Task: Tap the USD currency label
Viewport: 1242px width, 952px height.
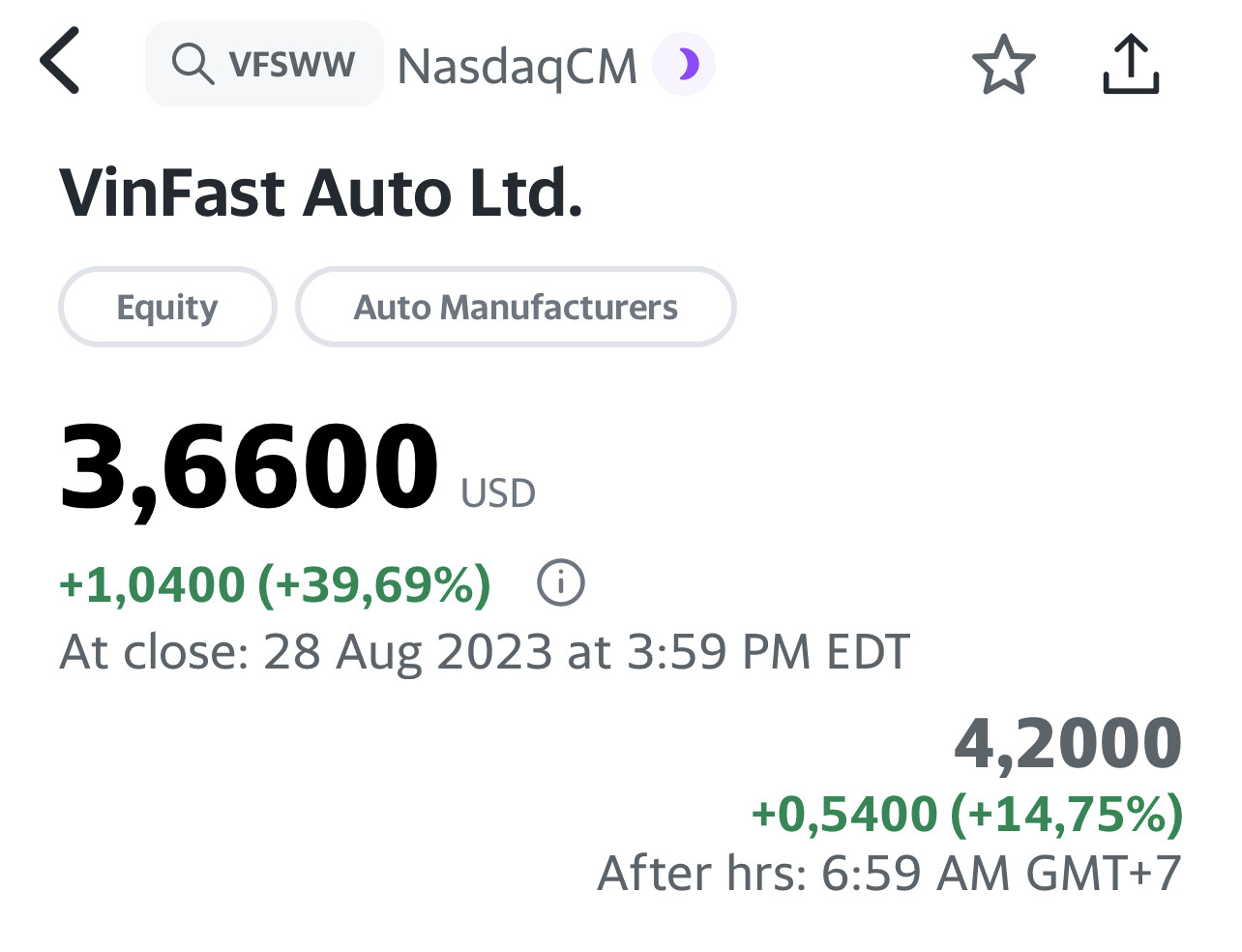Action: pos(497,493)
